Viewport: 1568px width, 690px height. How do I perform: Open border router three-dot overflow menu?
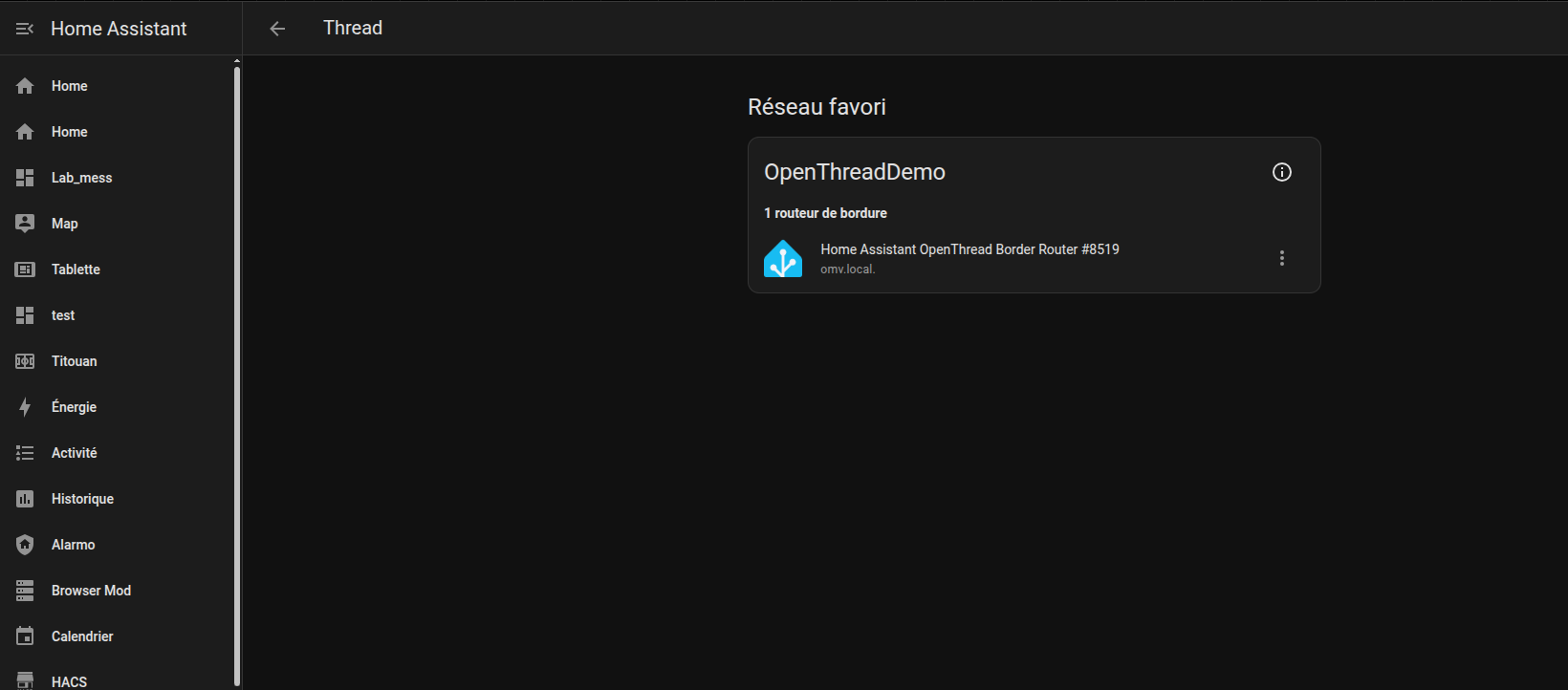(x=1281, y=258)
